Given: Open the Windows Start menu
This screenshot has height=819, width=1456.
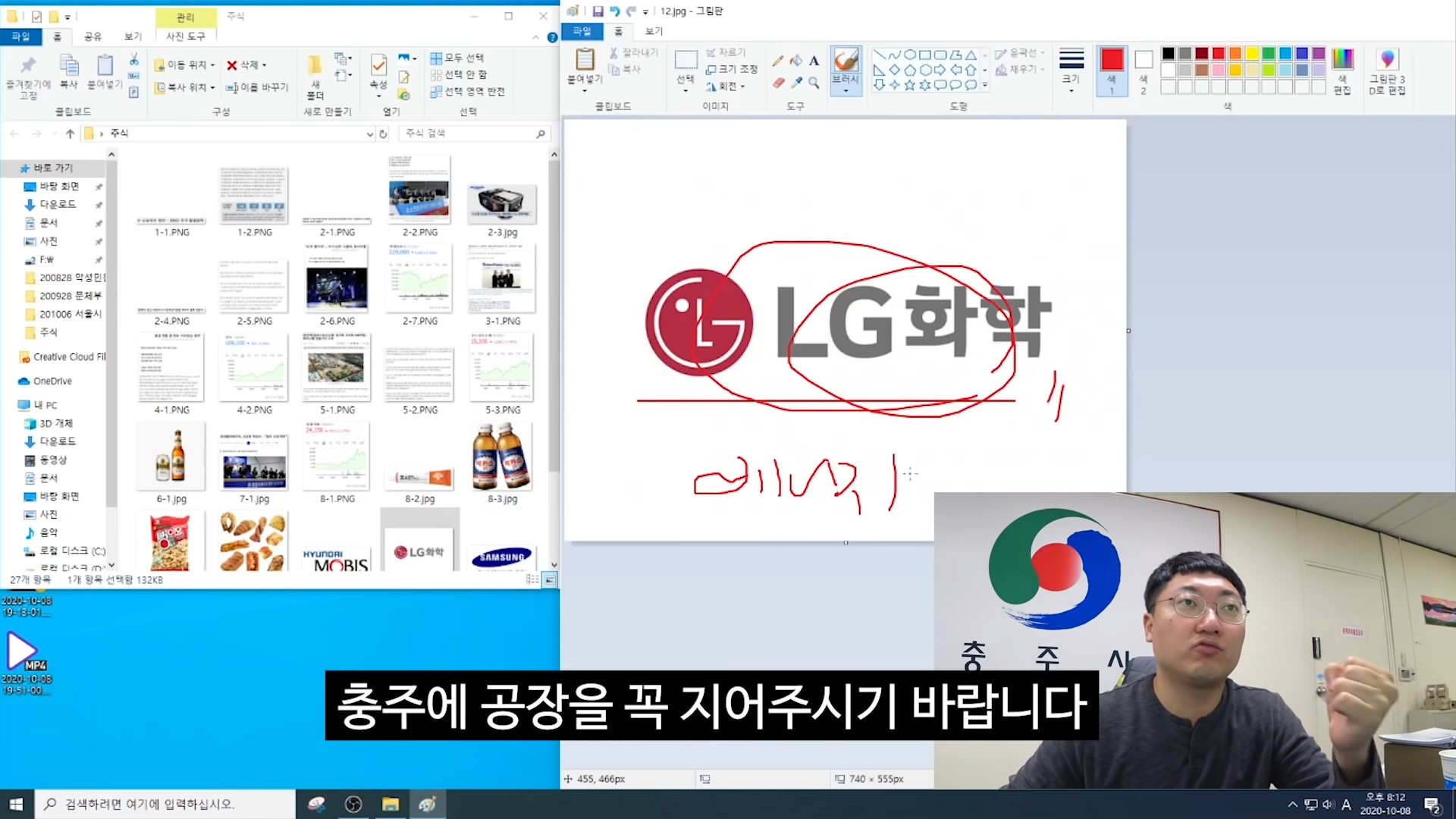Looking at the screenshot, I should [17, 804].
